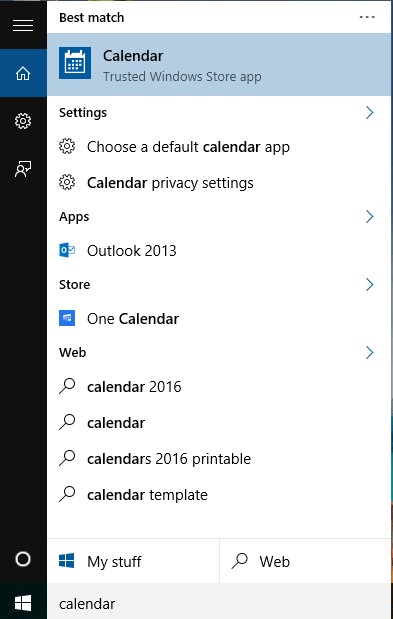
Task: Expand the Store results chevron
Action: [x=369, y=284]
